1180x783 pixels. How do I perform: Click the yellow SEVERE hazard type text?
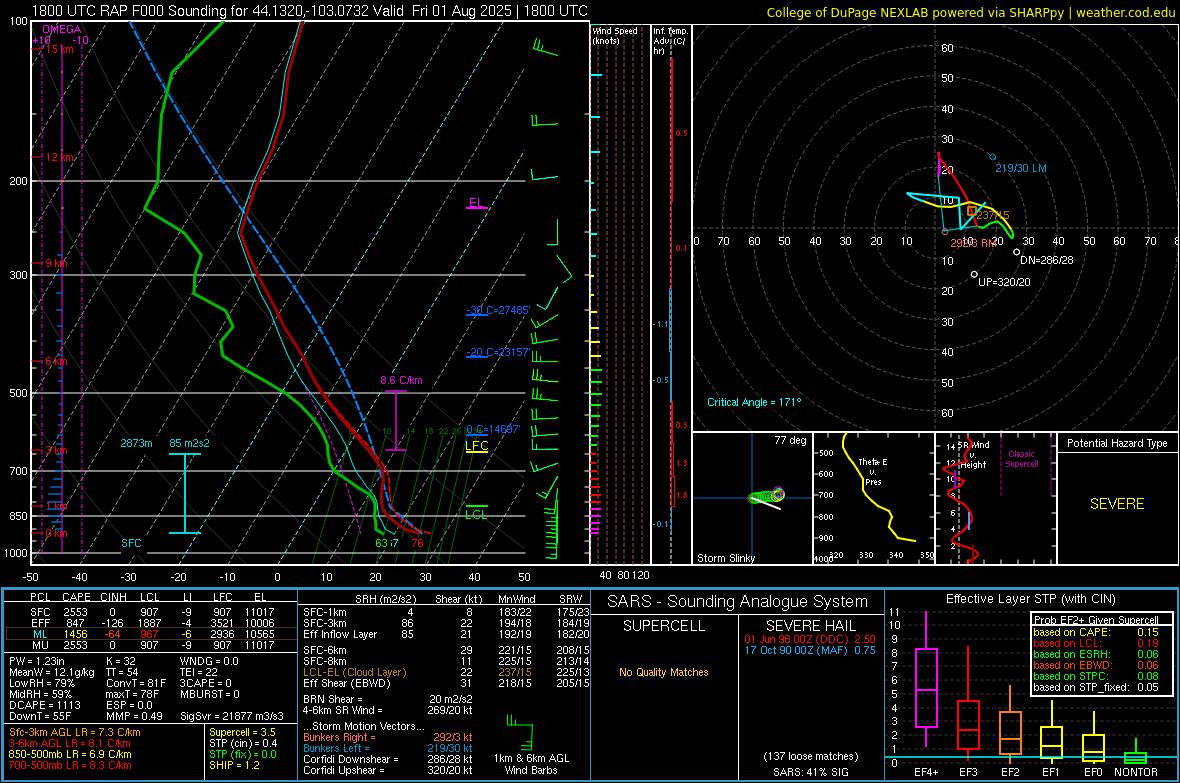pyautogui.click(x=1117, y=504)
